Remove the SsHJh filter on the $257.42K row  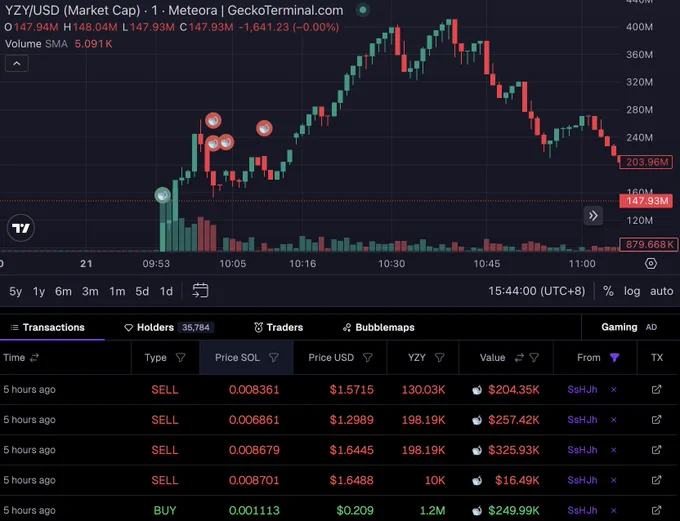614,419
